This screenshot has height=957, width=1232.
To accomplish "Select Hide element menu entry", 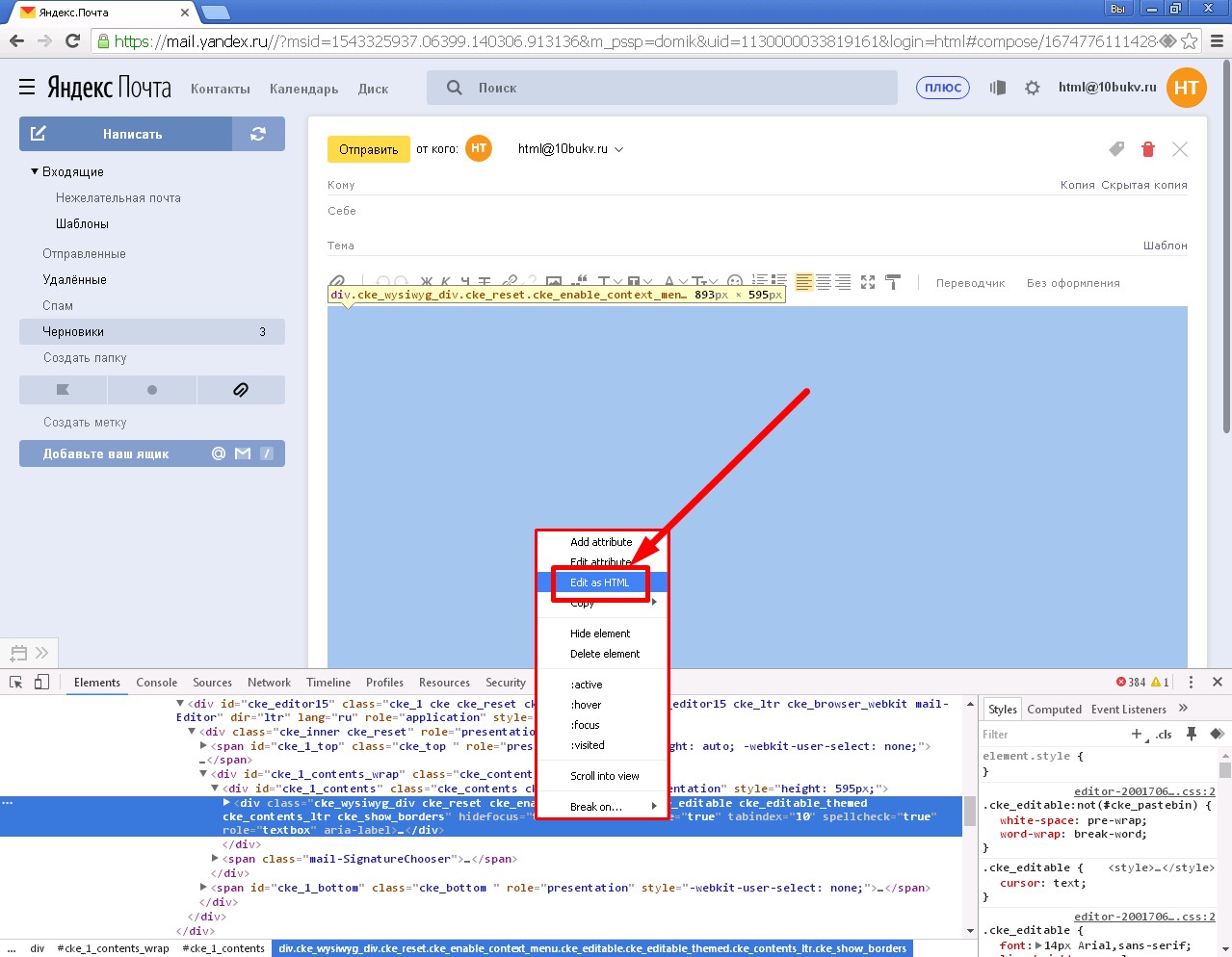I will click(600, 634).
